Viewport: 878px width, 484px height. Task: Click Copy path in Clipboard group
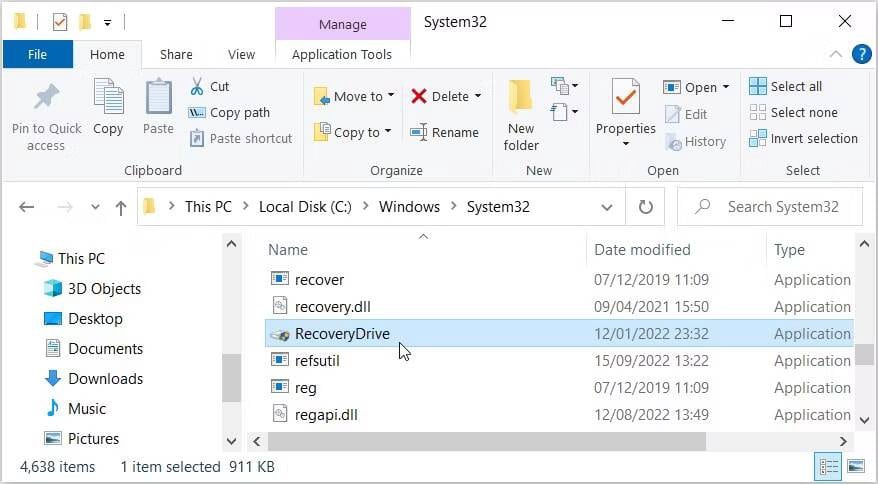point(229,113)
